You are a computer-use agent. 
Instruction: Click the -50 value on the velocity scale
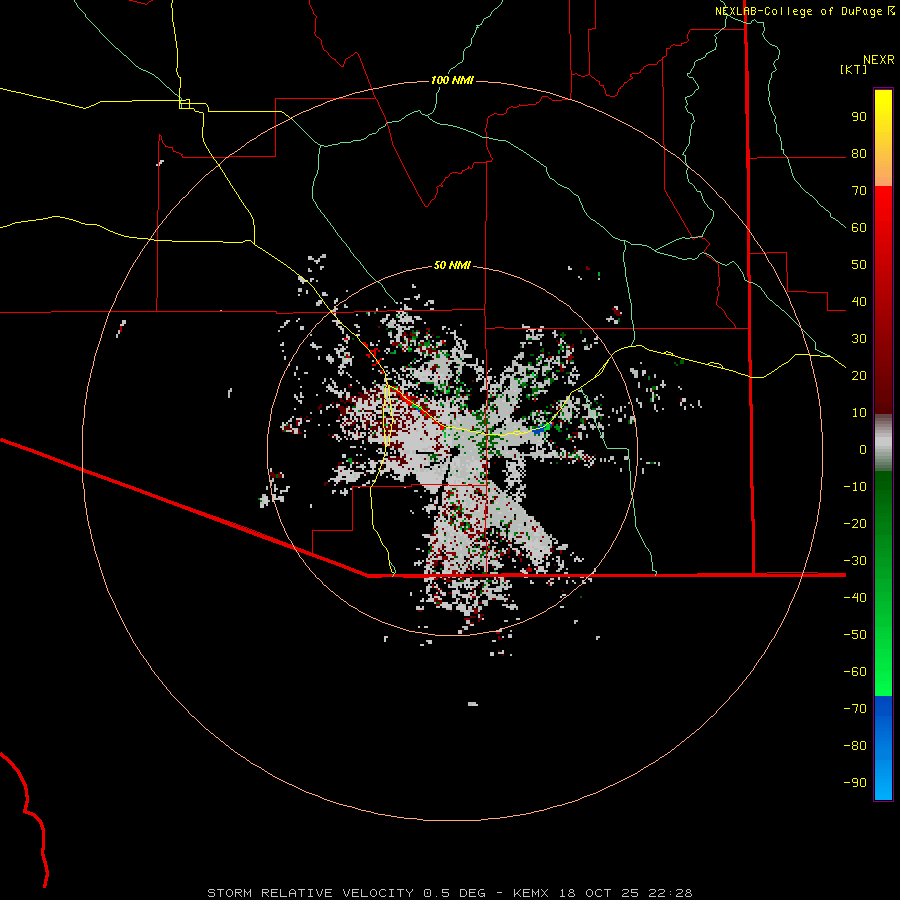[855, 634]
